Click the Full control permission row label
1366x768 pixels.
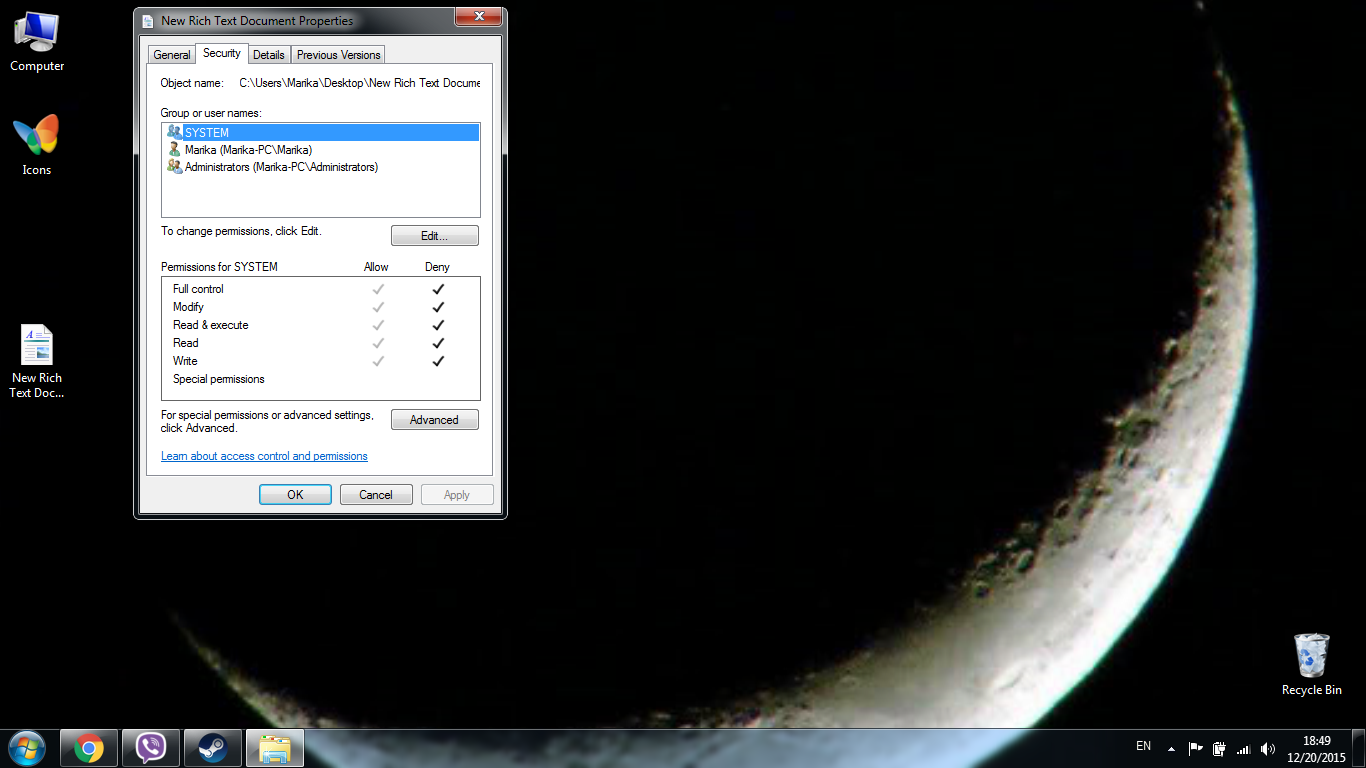point(198,289)
